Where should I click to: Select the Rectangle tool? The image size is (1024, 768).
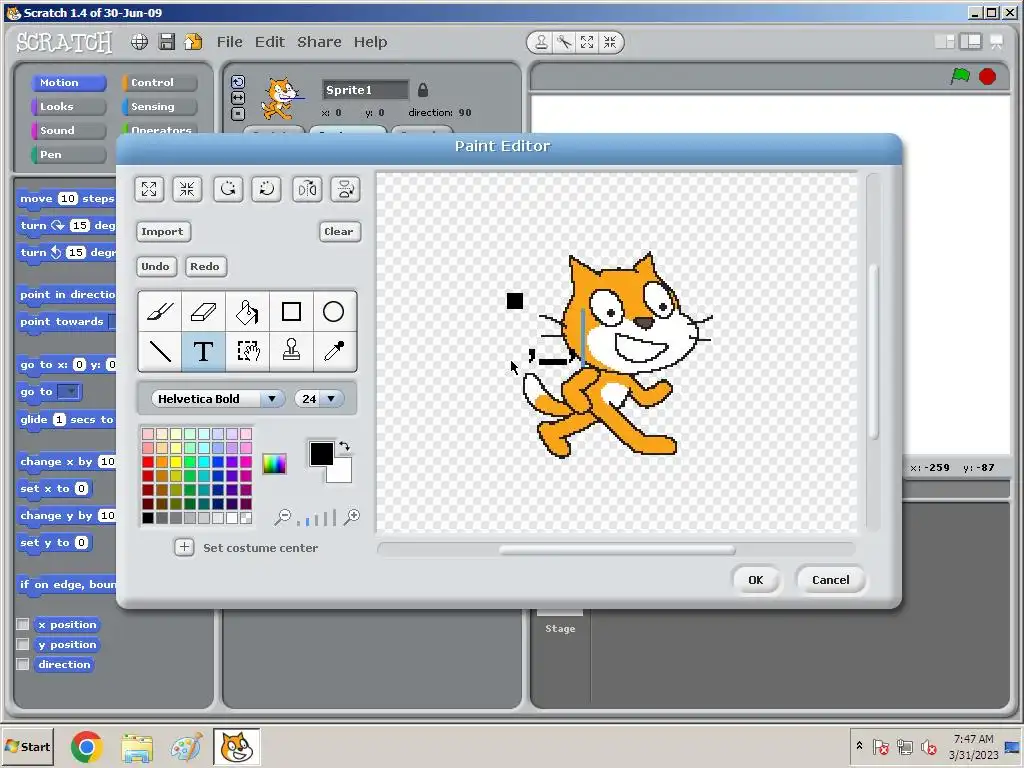pos(291,312)
